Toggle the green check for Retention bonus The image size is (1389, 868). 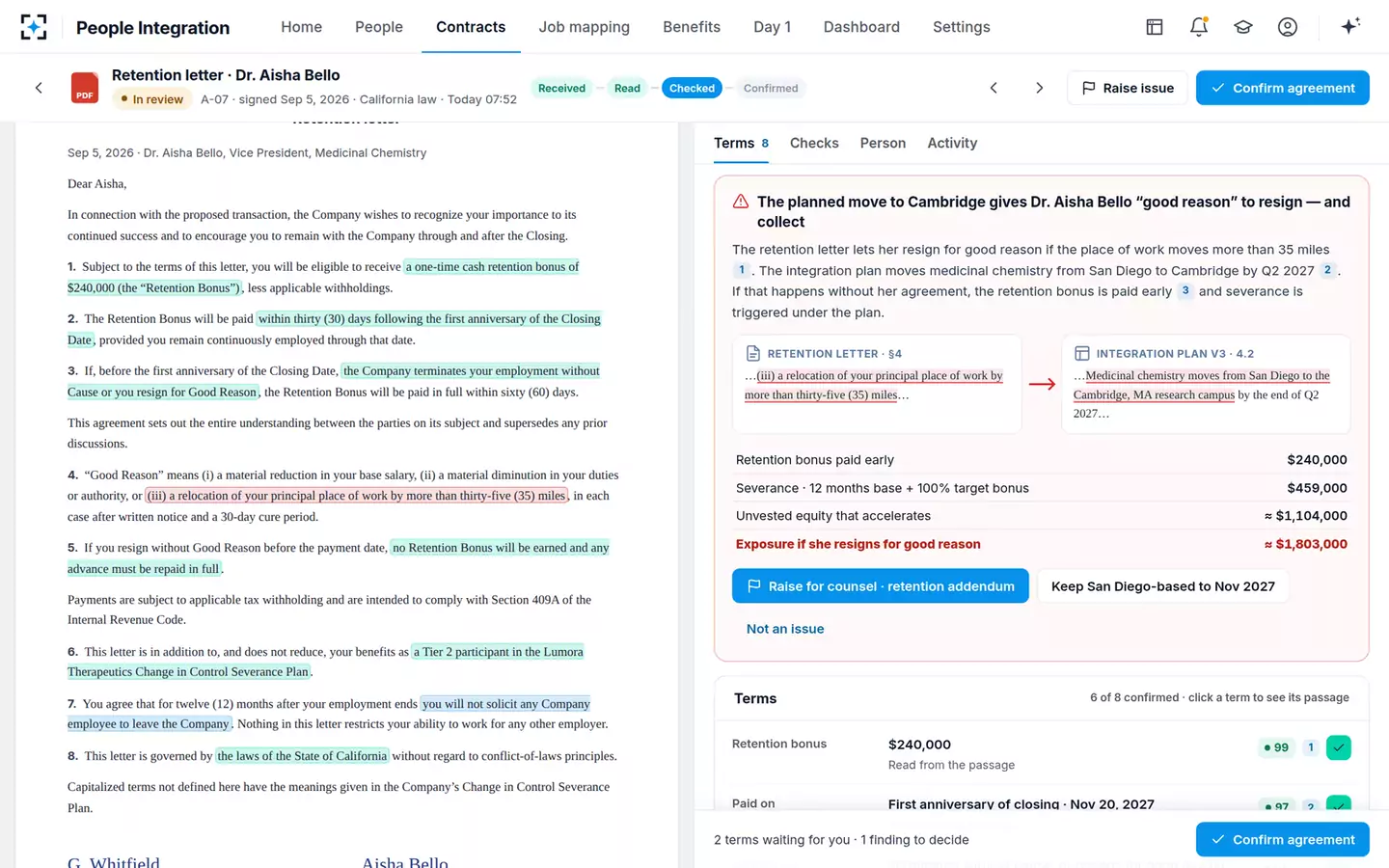(1339, 747)
